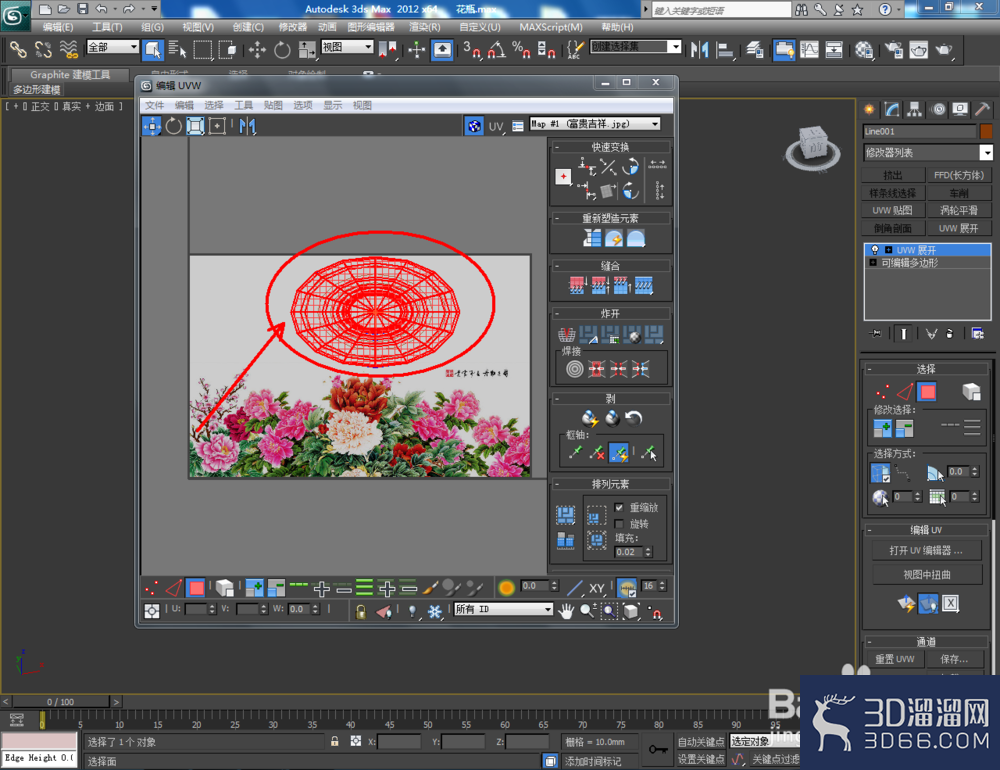The width and height of the screenshot is (1000, 770).
Task: Toggle select by element cube in Edit UVW bottom bar
Action: click(x=224, y=588)
